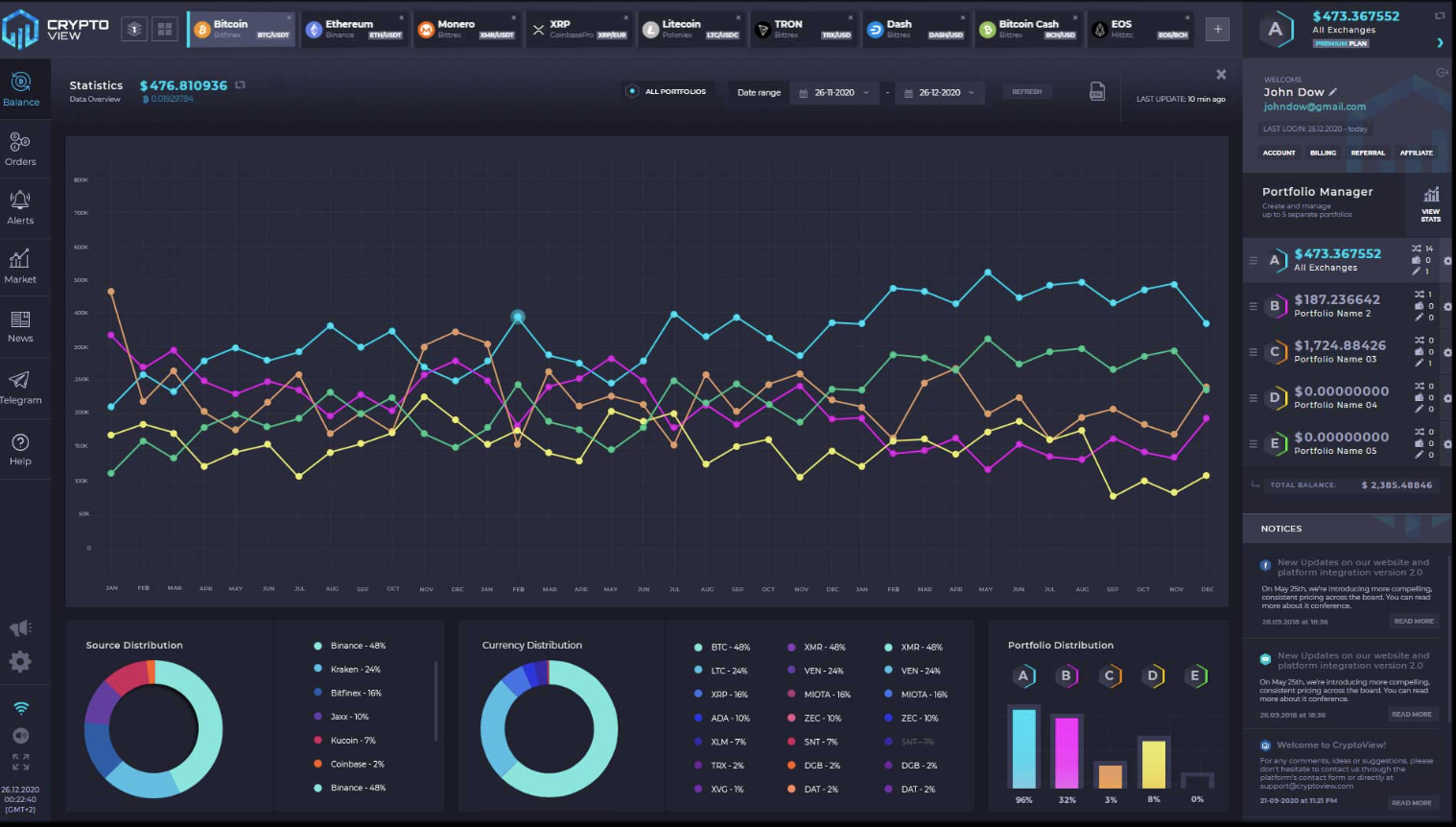The height and width of the screenshot is (827, 1456).
Task: Select the Balance section in the sidebar
Action: [x=21, y=89]
